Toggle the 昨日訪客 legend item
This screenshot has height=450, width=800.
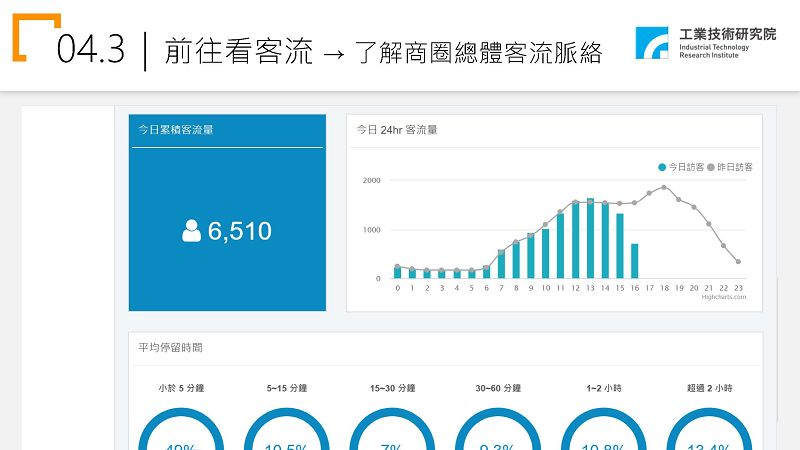point(730,167)
